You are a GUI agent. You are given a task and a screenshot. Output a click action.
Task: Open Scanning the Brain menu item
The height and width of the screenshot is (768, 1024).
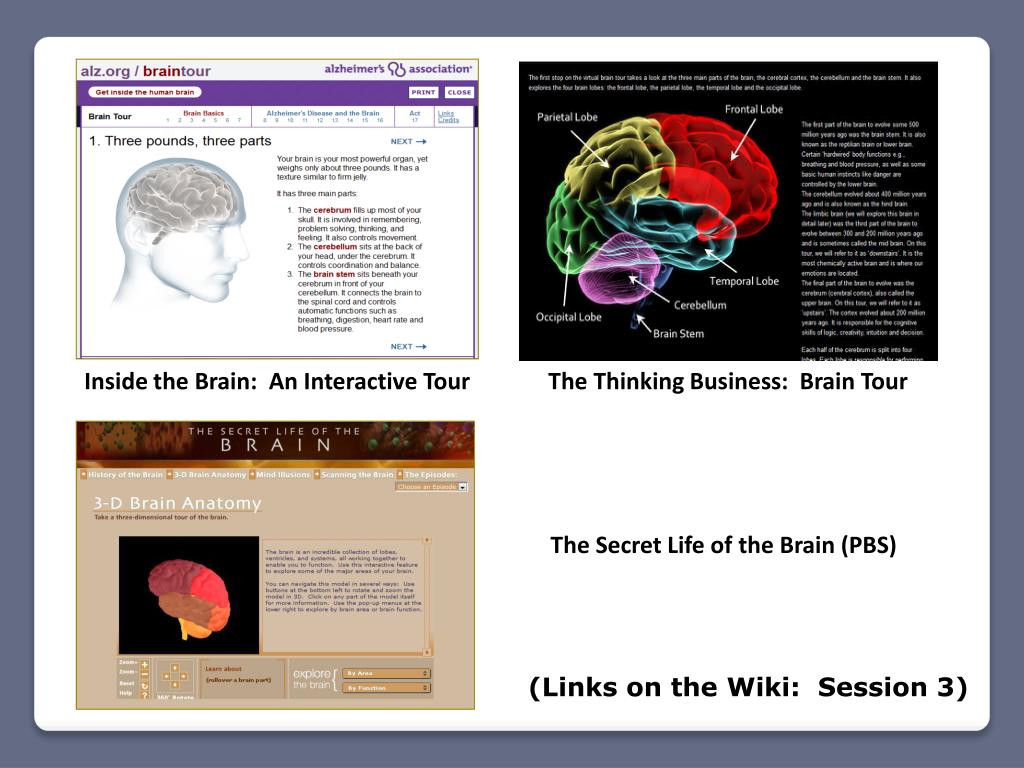click(x=357, y=474)
